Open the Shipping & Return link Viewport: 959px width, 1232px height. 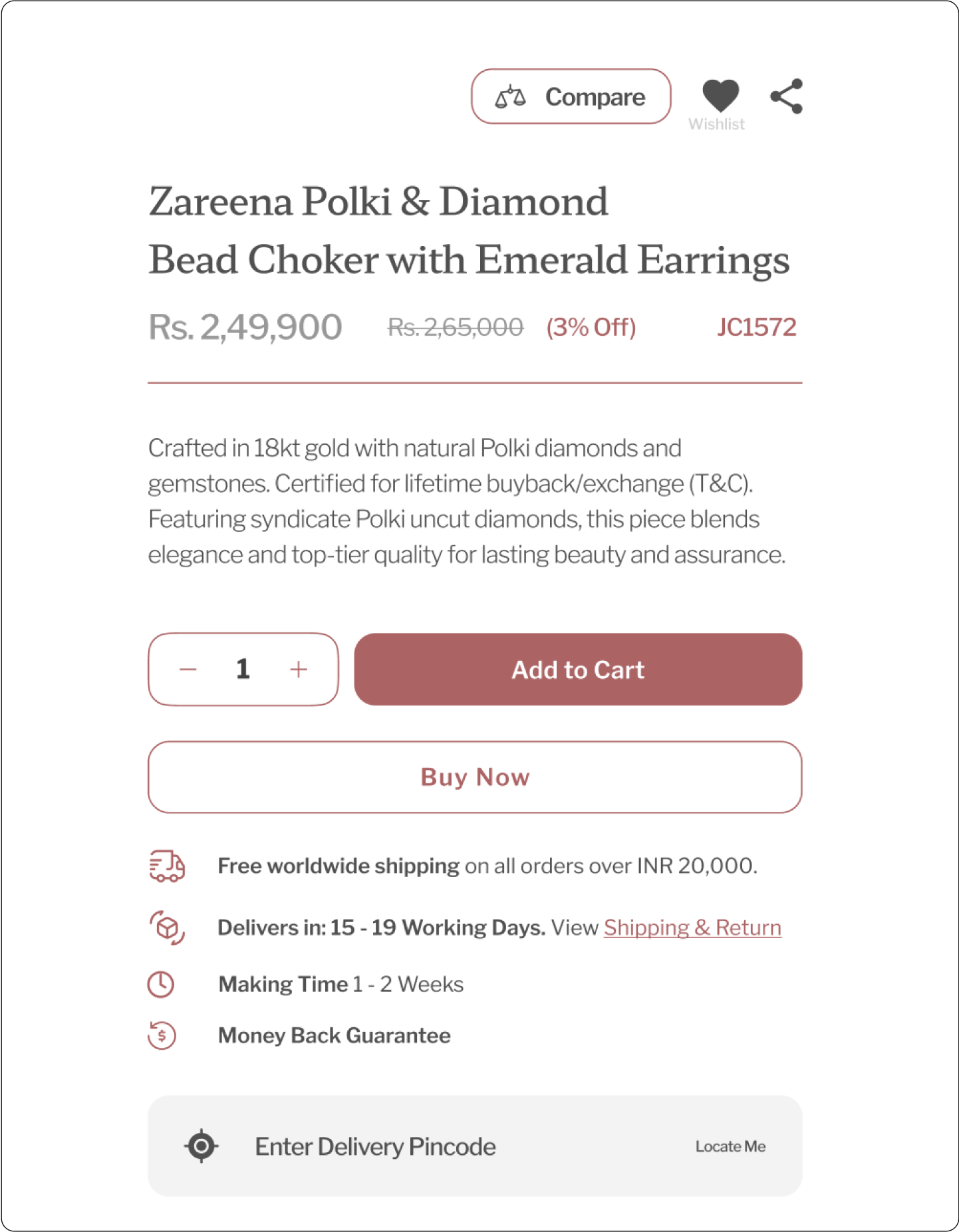pos(692,927)
